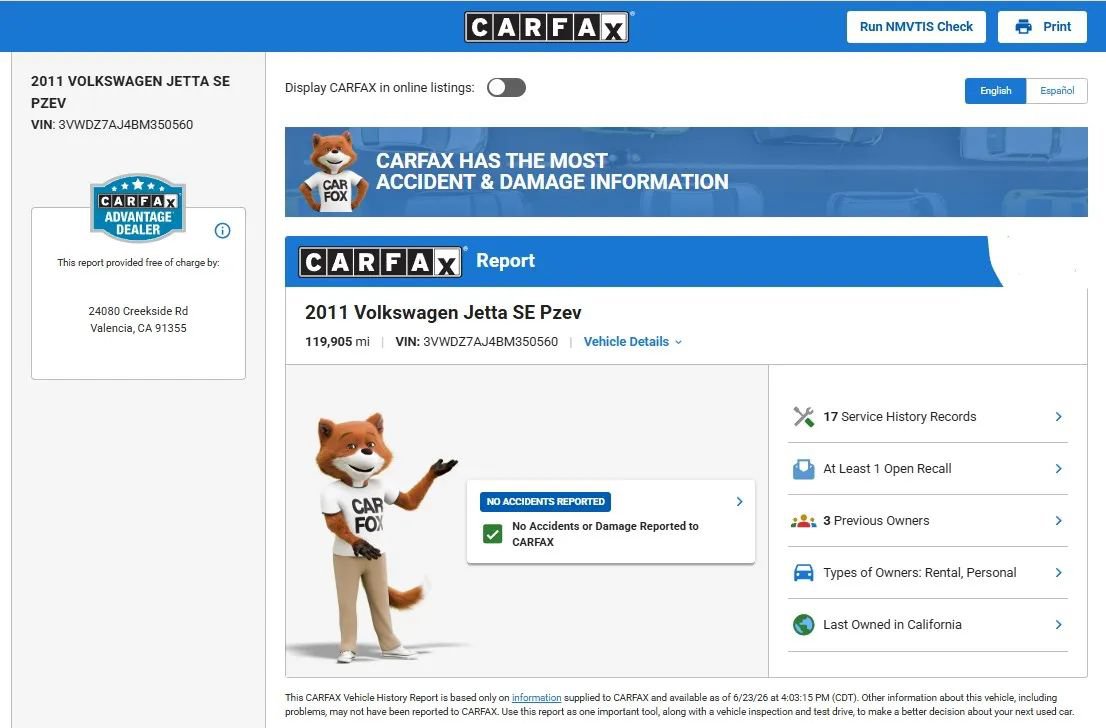Click the green No Accidents checkmark
Screen dimensions: 1106x728
492,534
